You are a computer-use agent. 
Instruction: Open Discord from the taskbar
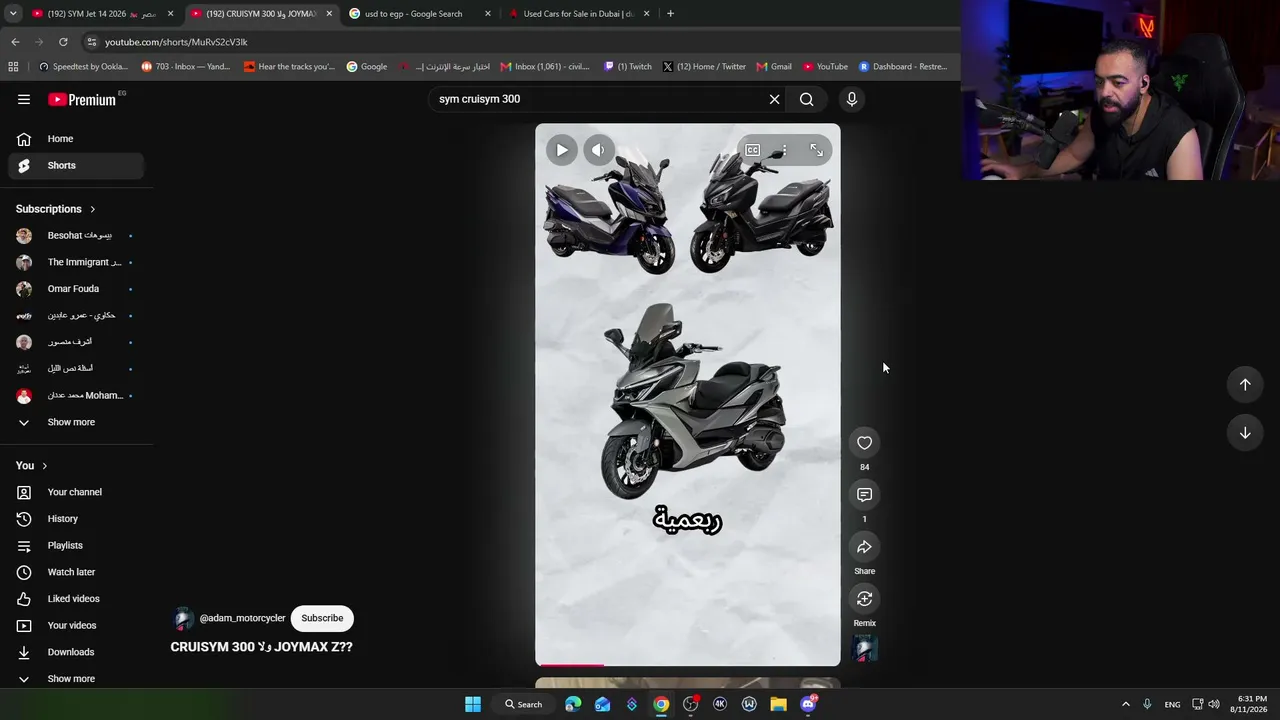click(x=808, y=704)
